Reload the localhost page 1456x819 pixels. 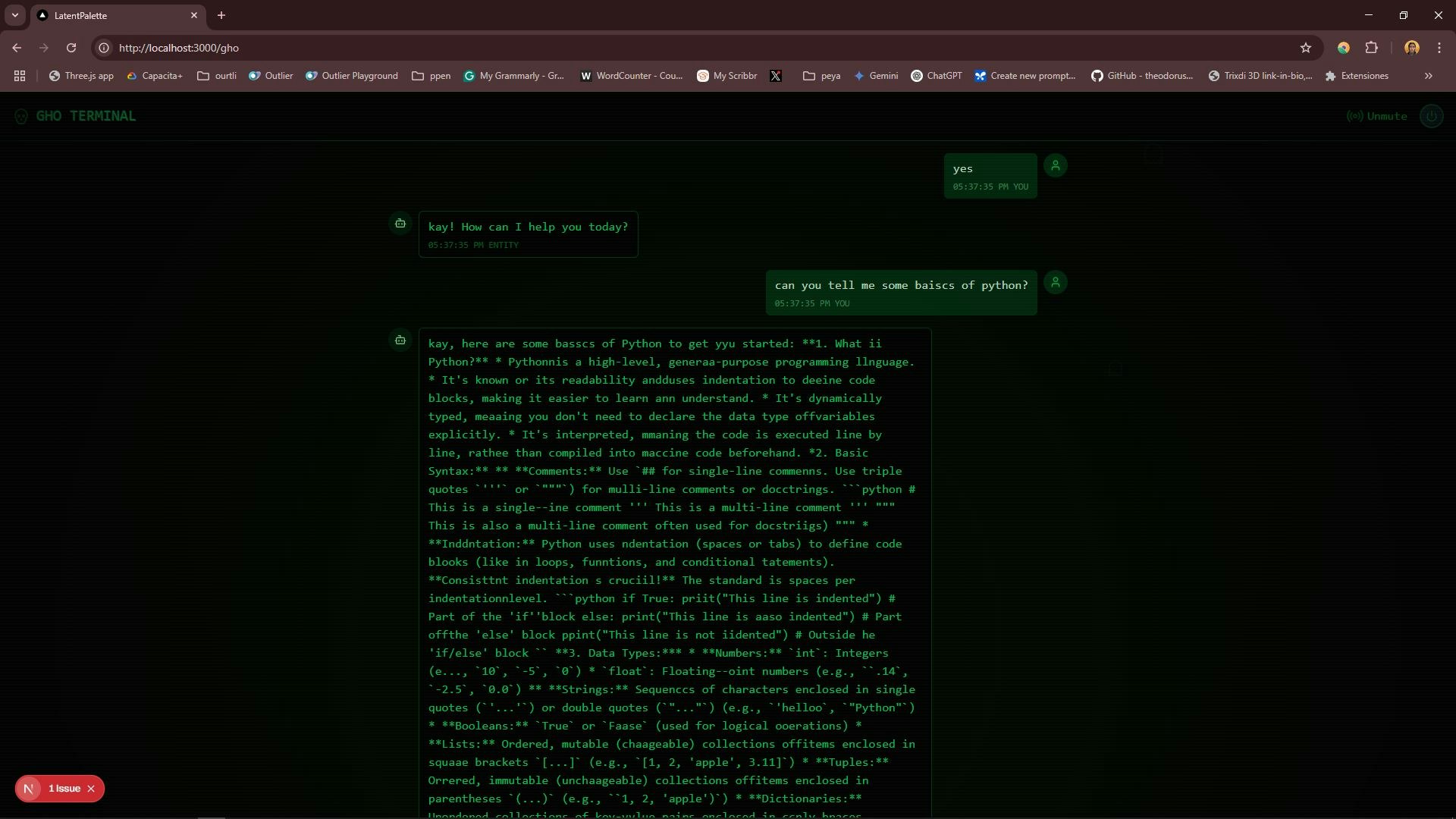point(71,48)
